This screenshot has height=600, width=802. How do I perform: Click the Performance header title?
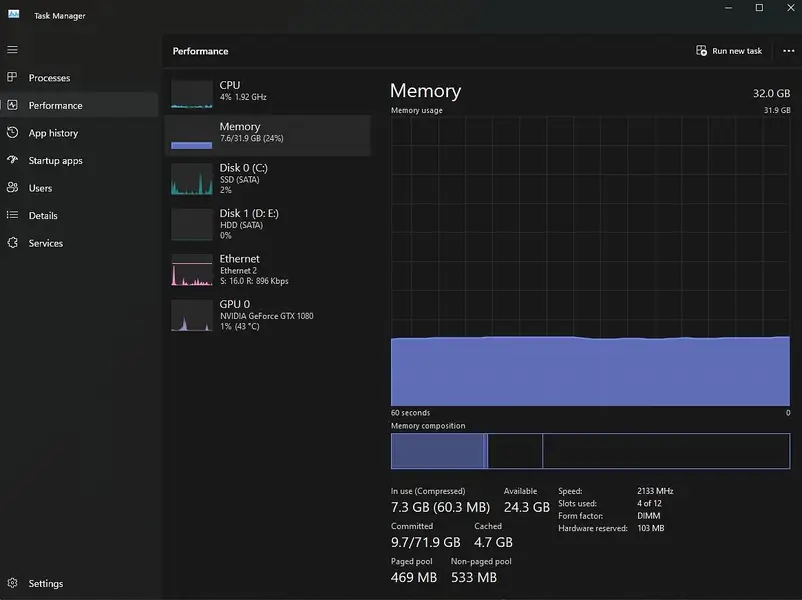click(200, 51)
